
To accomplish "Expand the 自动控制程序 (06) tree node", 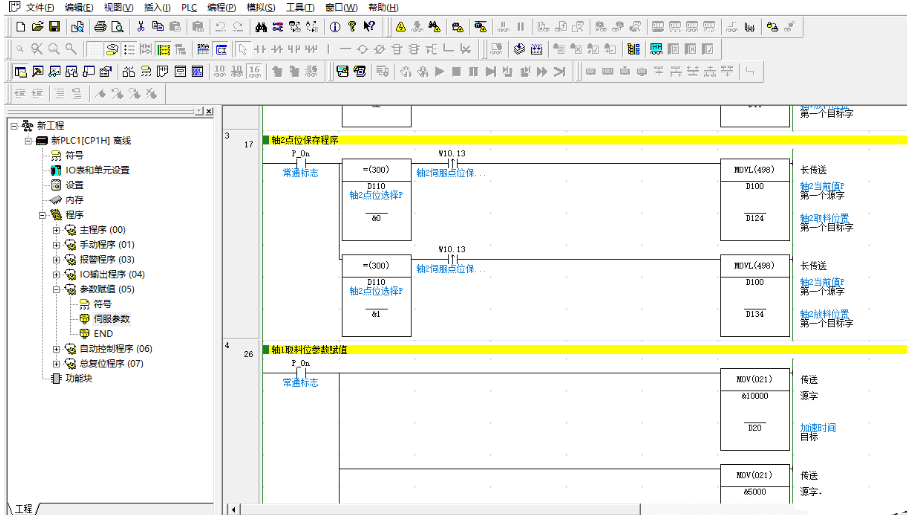I will (x=57, y=349).
